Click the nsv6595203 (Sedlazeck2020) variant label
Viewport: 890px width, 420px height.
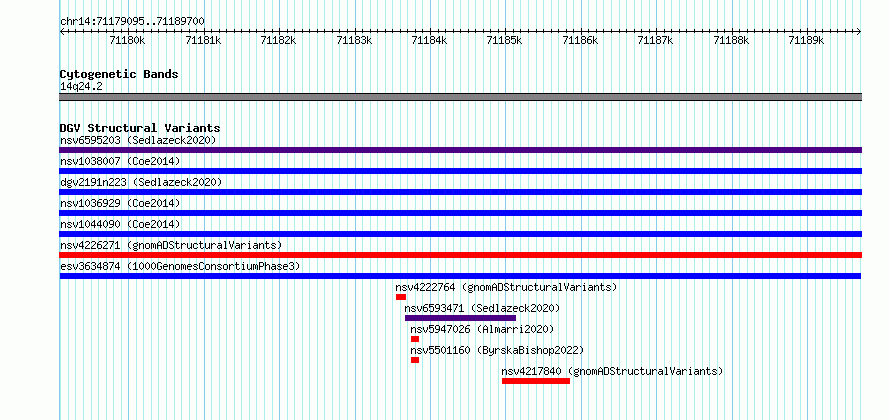[x=138, y=140]
